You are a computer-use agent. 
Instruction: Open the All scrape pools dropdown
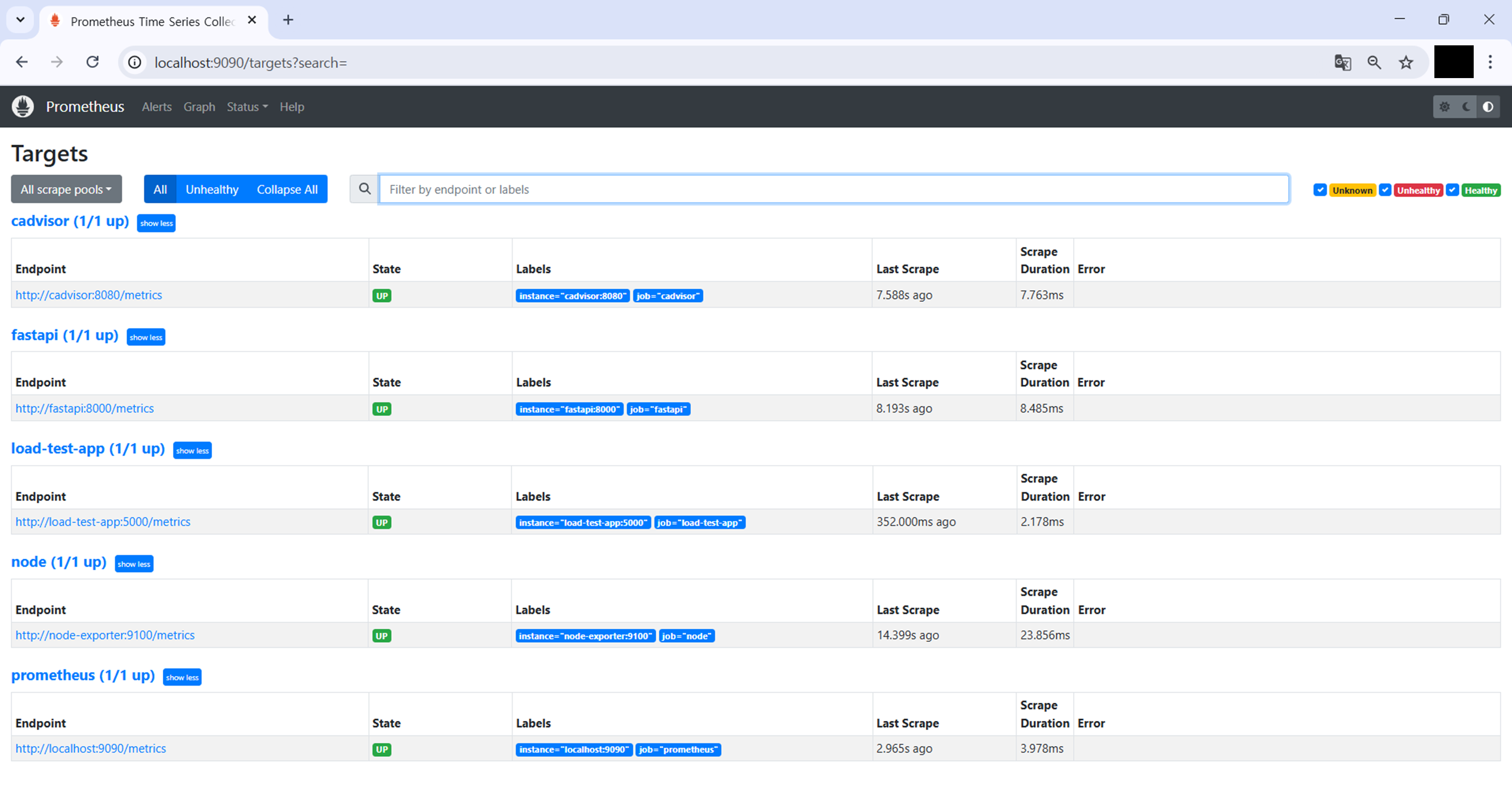coord(66,189)
